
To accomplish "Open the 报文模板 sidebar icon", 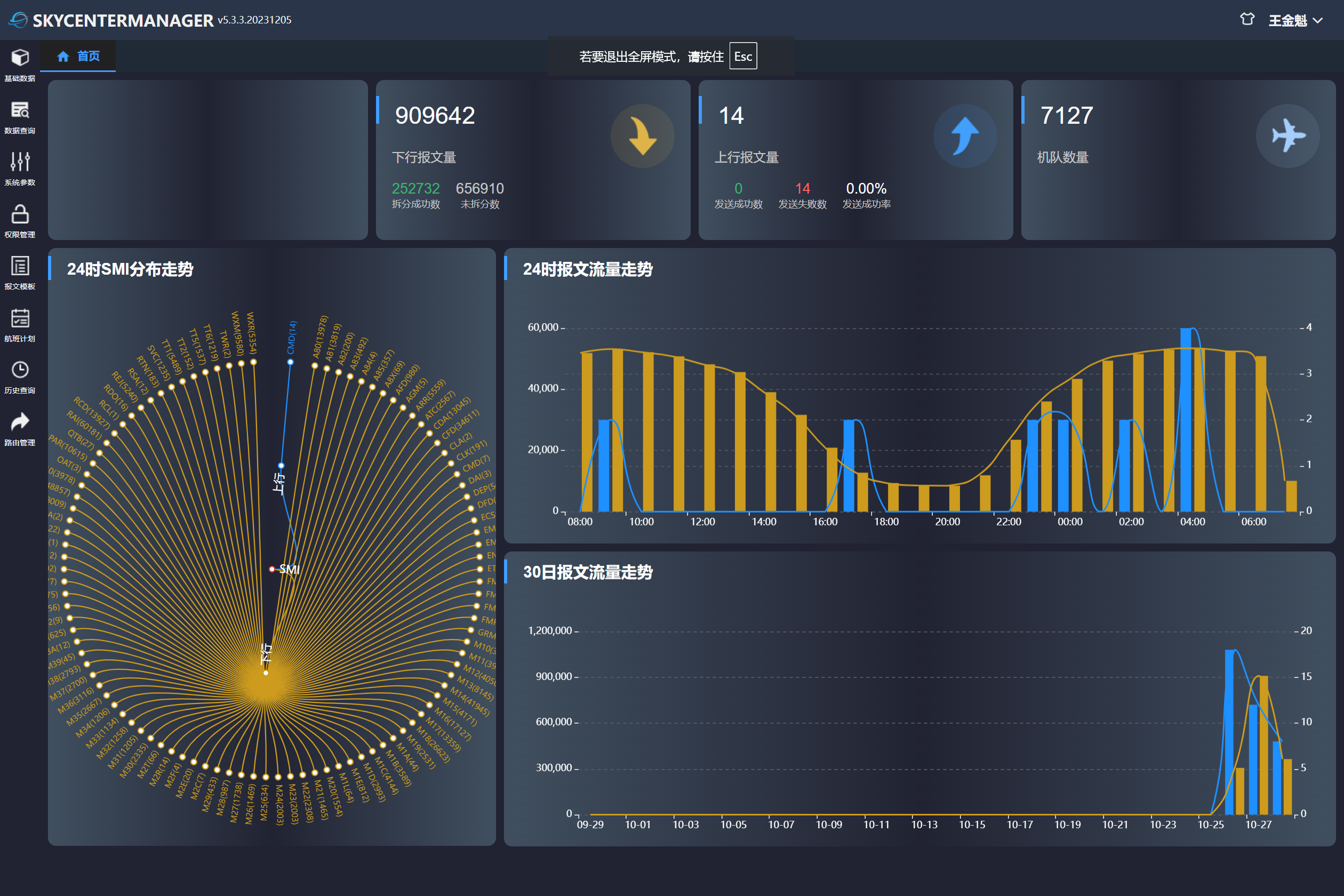I will [x=20, y=266].
